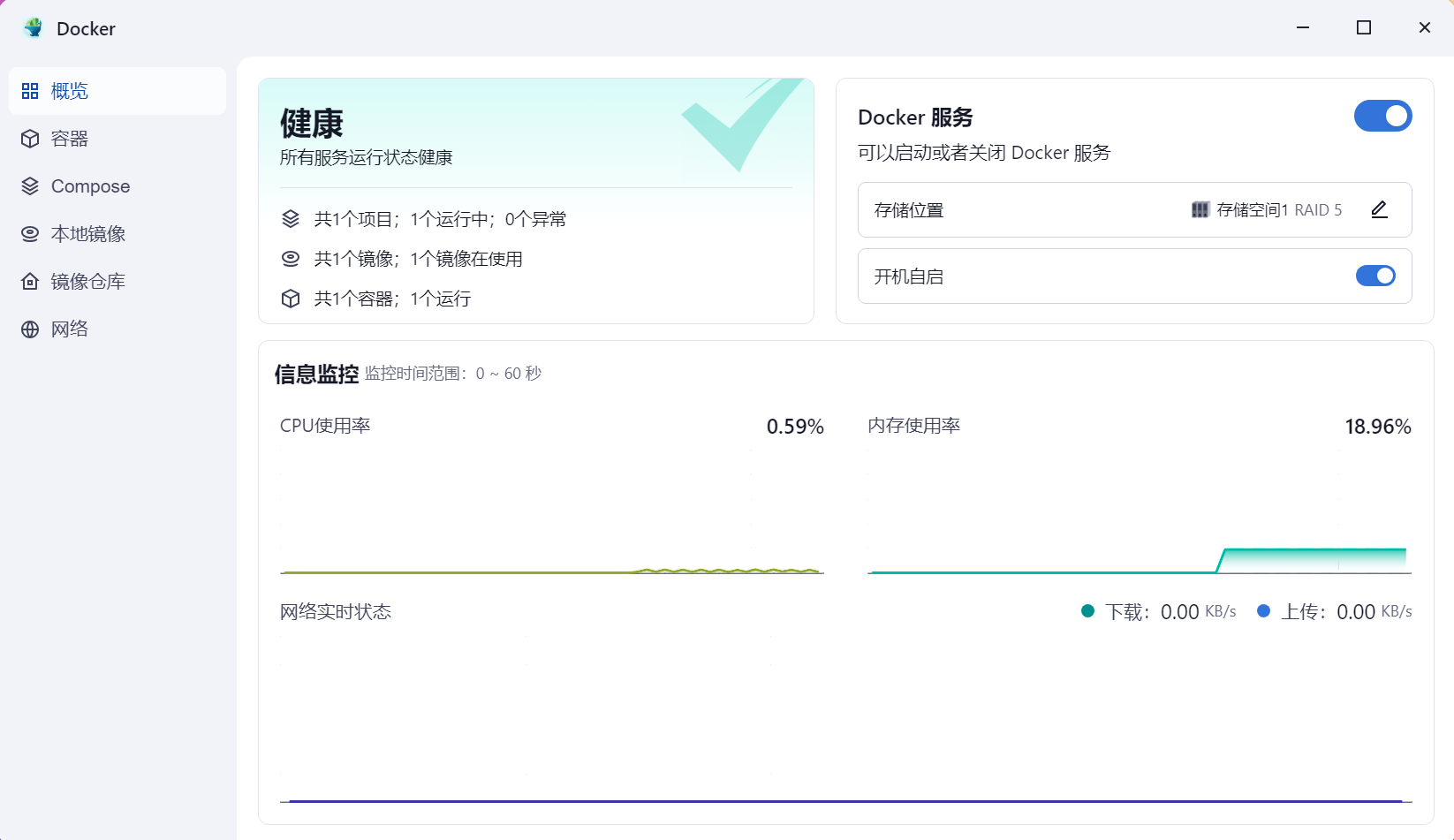This screenshot has width=1454, height=840.
Task: Go to the Compose section
Action: click(117, 186)
